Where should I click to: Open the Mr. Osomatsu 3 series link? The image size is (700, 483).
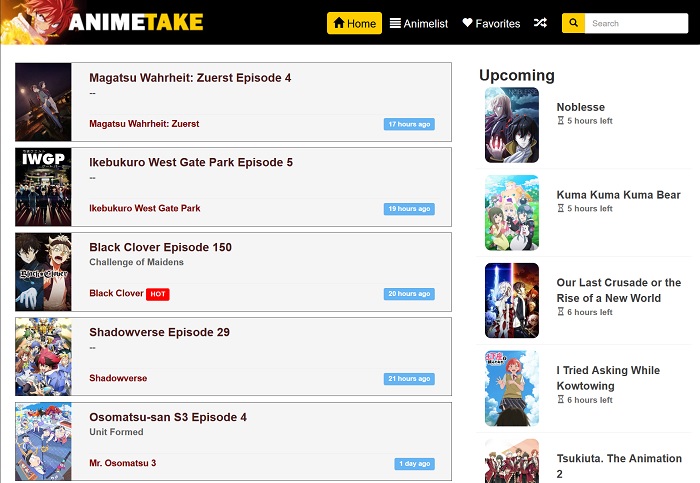[122, 463]
